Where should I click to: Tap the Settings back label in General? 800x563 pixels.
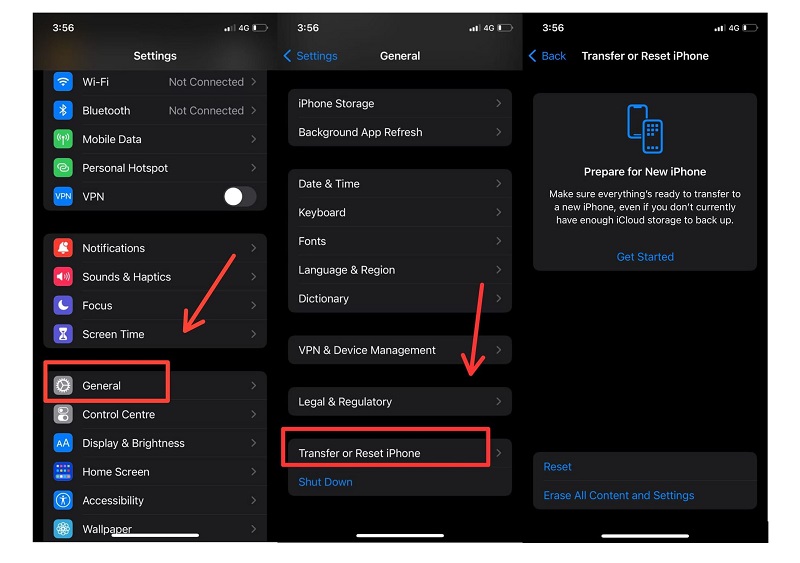point(317,56)
